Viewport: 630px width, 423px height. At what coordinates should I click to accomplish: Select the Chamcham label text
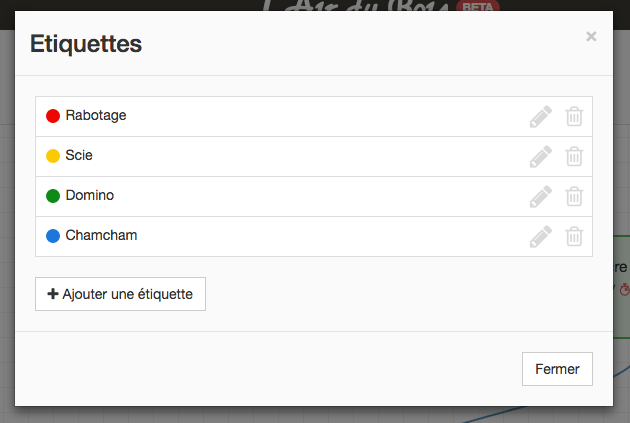click(101, 235)
